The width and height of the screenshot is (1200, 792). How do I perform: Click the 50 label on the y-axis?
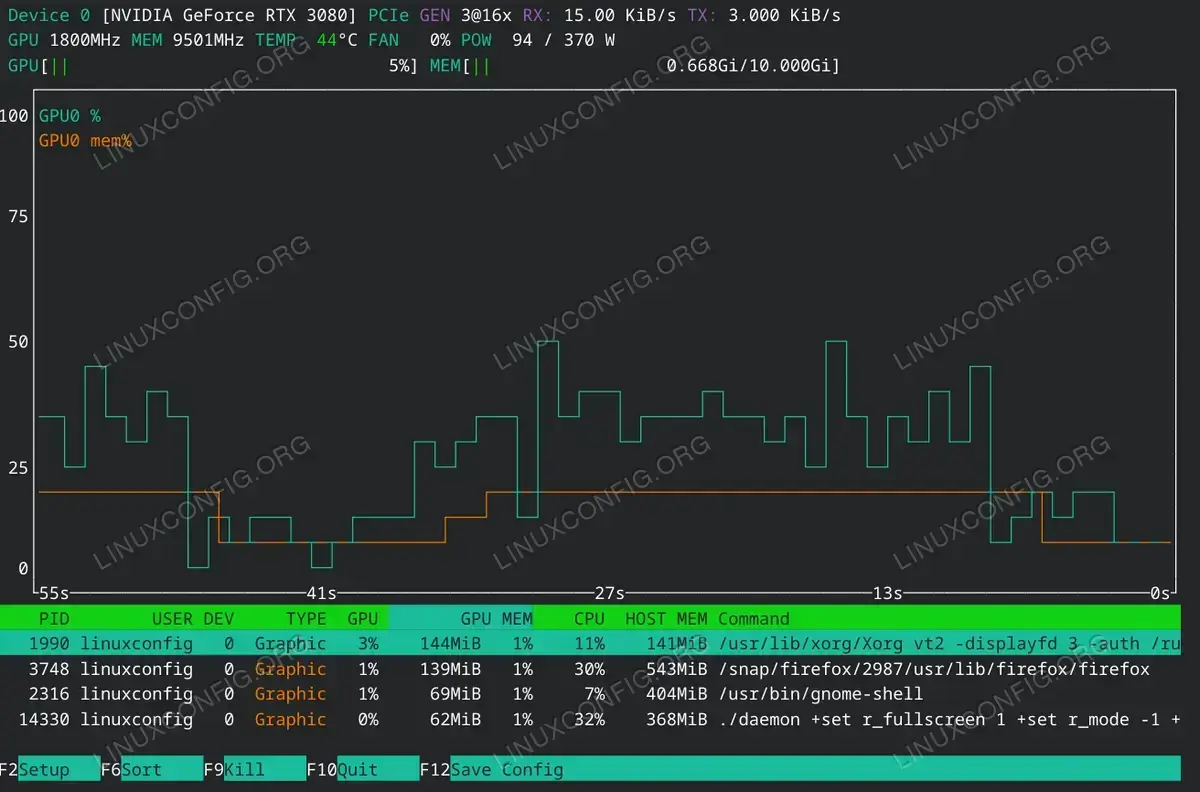[x=18, y=342]
